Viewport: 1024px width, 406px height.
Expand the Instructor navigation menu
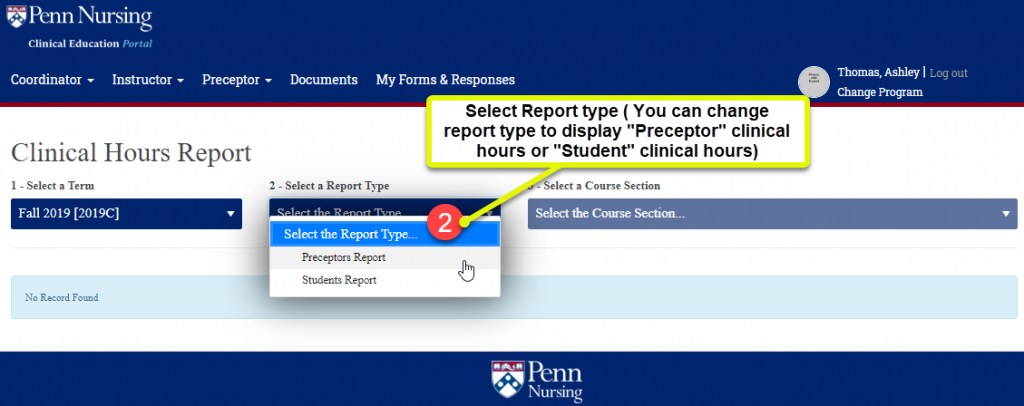tap(147, 80)
